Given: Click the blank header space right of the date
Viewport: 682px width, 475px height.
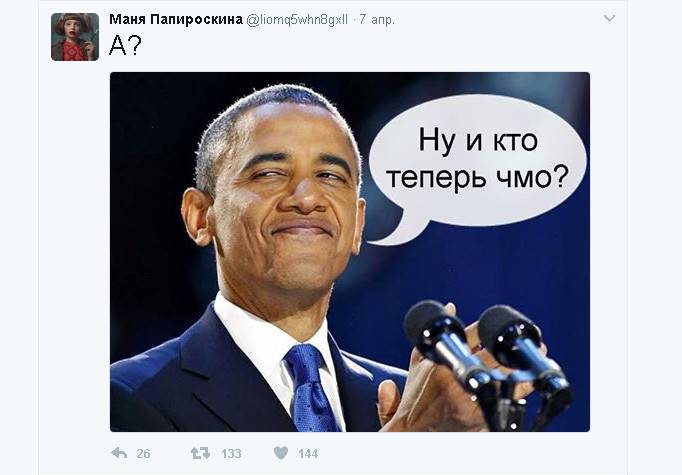Looking at the screenshot, I should tap(496, 20).
